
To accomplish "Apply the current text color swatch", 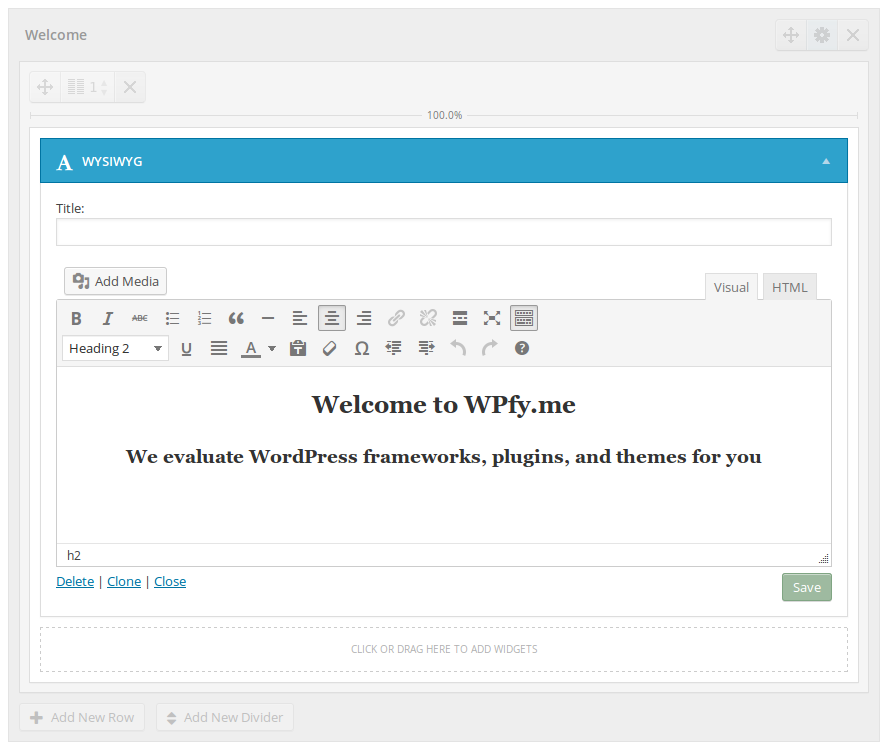I will 250,348.
